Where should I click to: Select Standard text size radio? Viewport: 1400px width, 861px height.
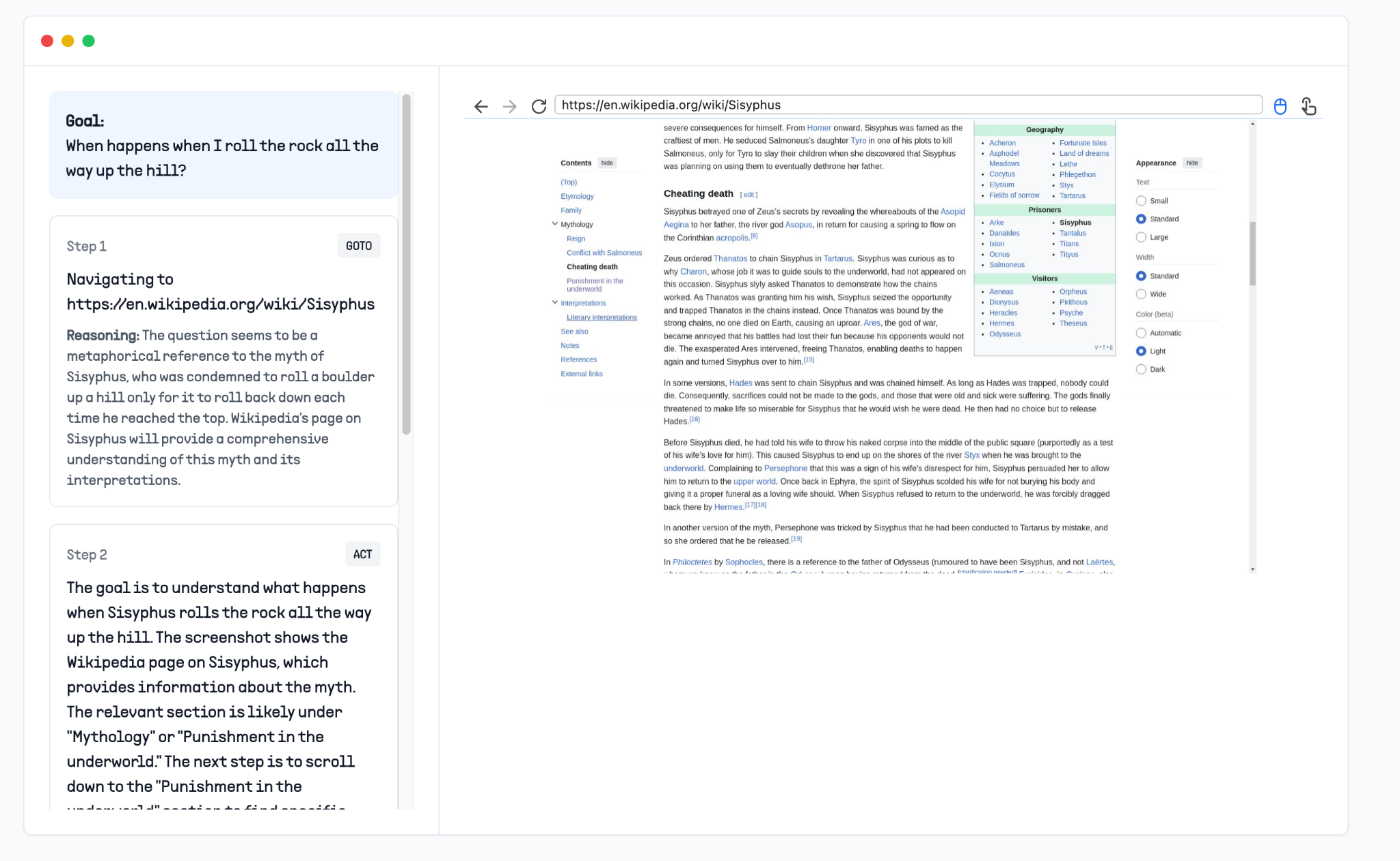(1141, 219)
